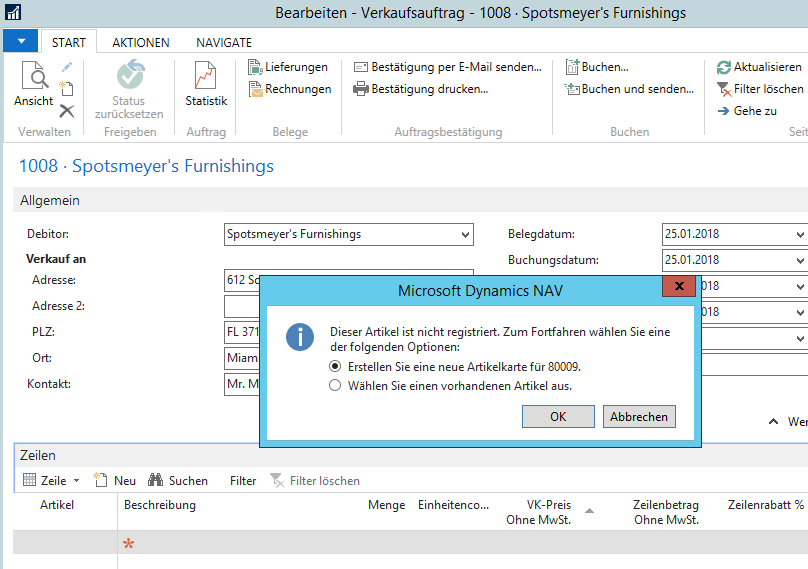Click the empty Artikel cell in new row
This screenshot has width=808, height=569.
(x=65, y=543)
